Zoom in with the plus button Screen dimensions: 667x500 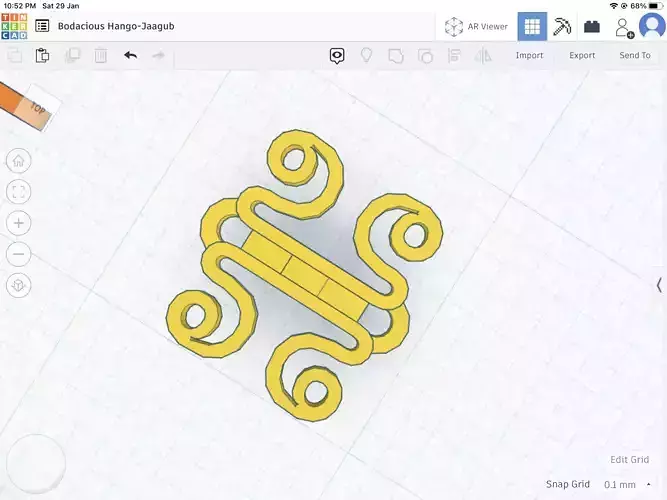tap(18, 223)
